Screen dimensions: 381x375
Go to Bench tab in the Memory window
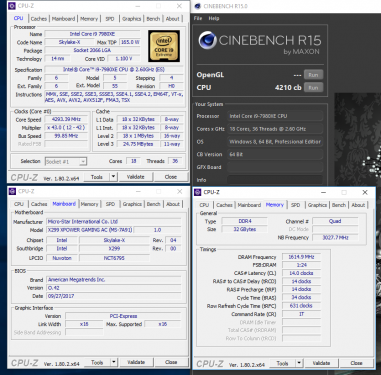click(x=339, y=205)
